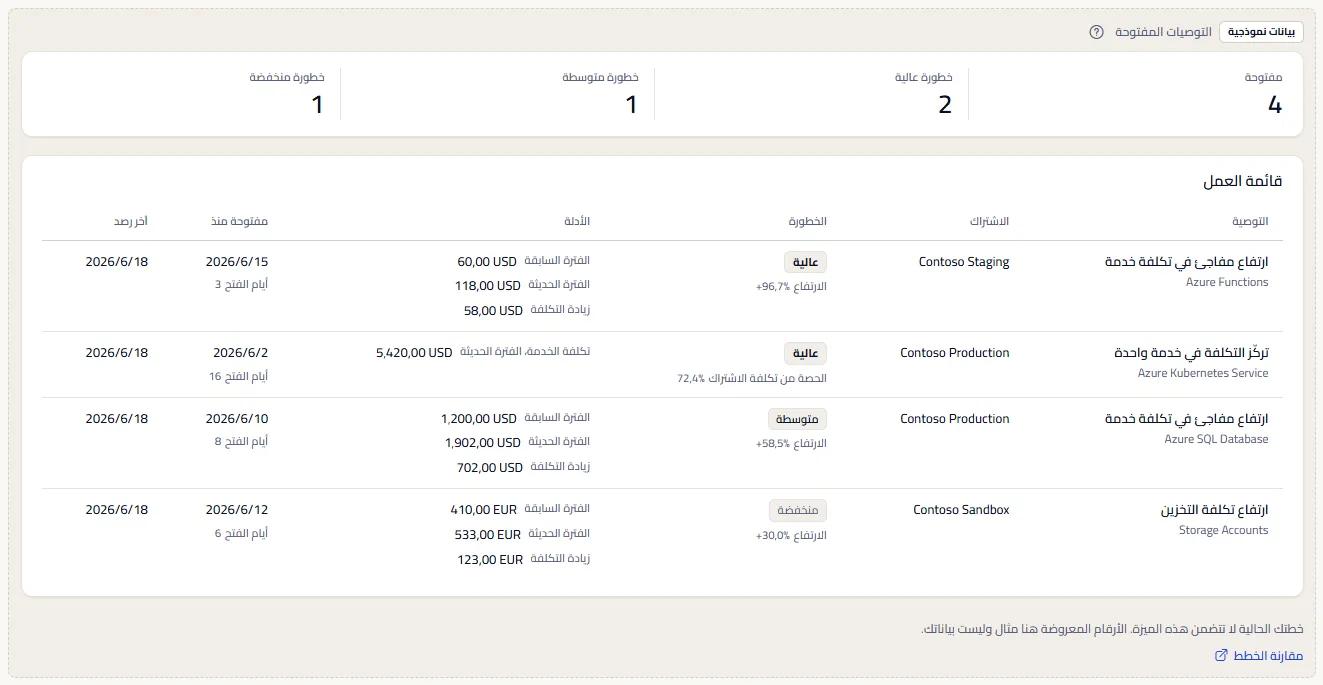Click the قائمة العمل heading
1323x685 pixels.
pos(1243,182)
